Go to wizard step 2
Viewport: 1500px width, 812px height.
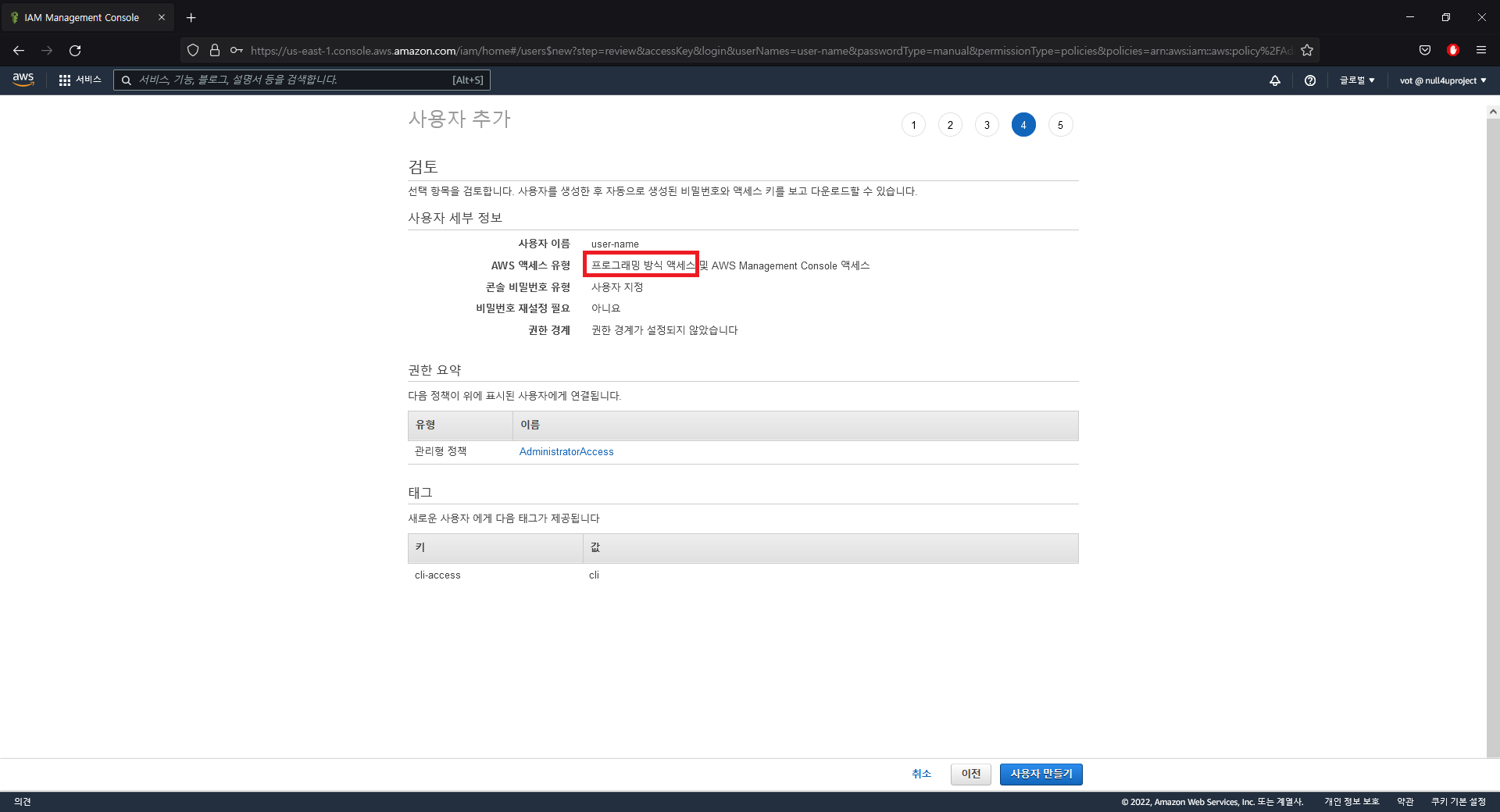click(950, 125)
